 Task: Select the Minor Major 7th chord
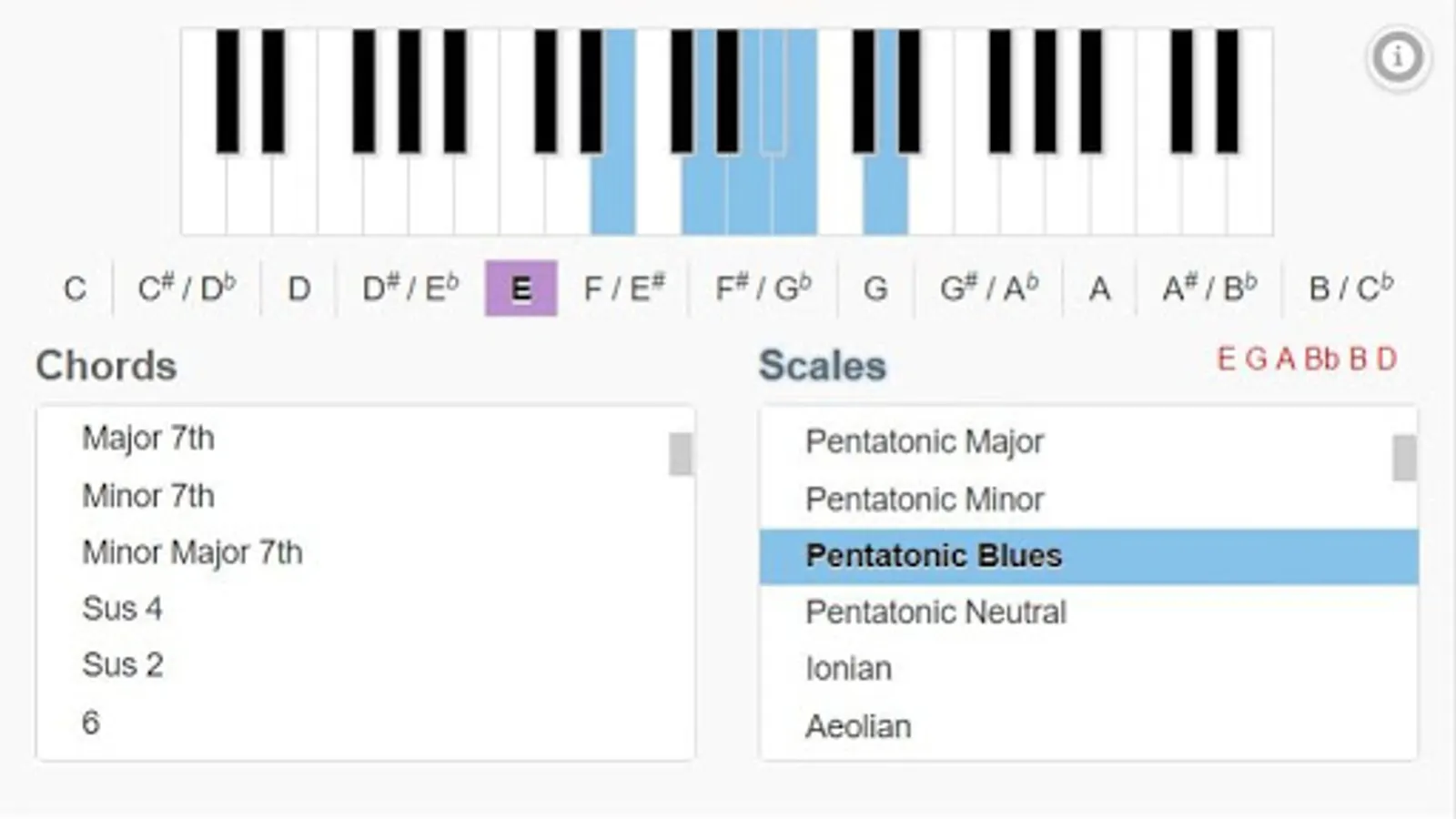pos(192,552)
